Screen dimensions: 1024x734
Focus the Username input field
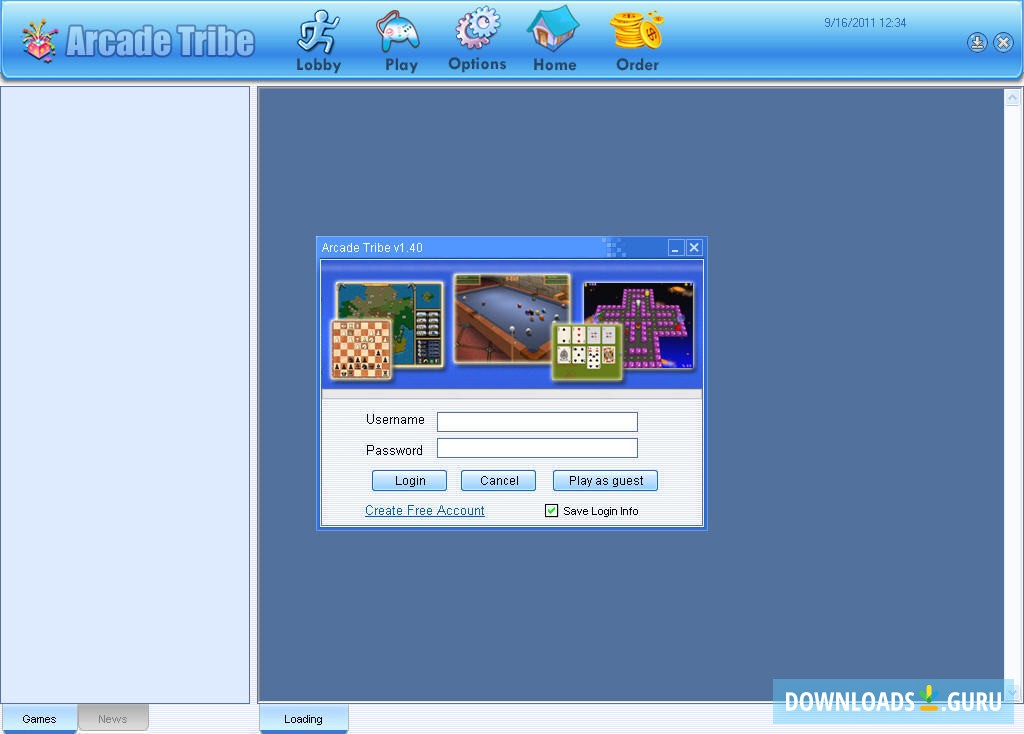537,422
